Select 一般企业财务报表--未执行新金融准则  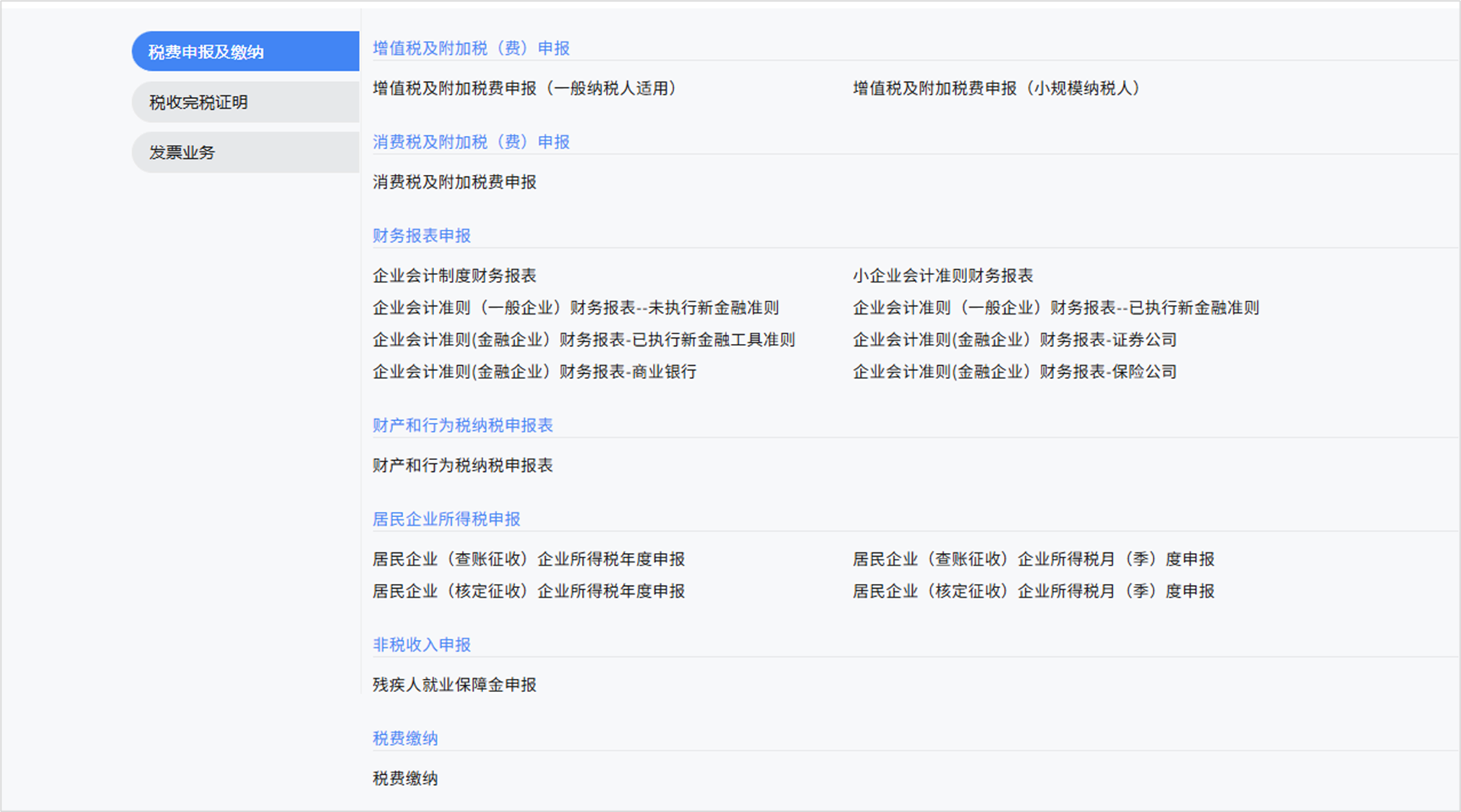(x=575, y=308)
